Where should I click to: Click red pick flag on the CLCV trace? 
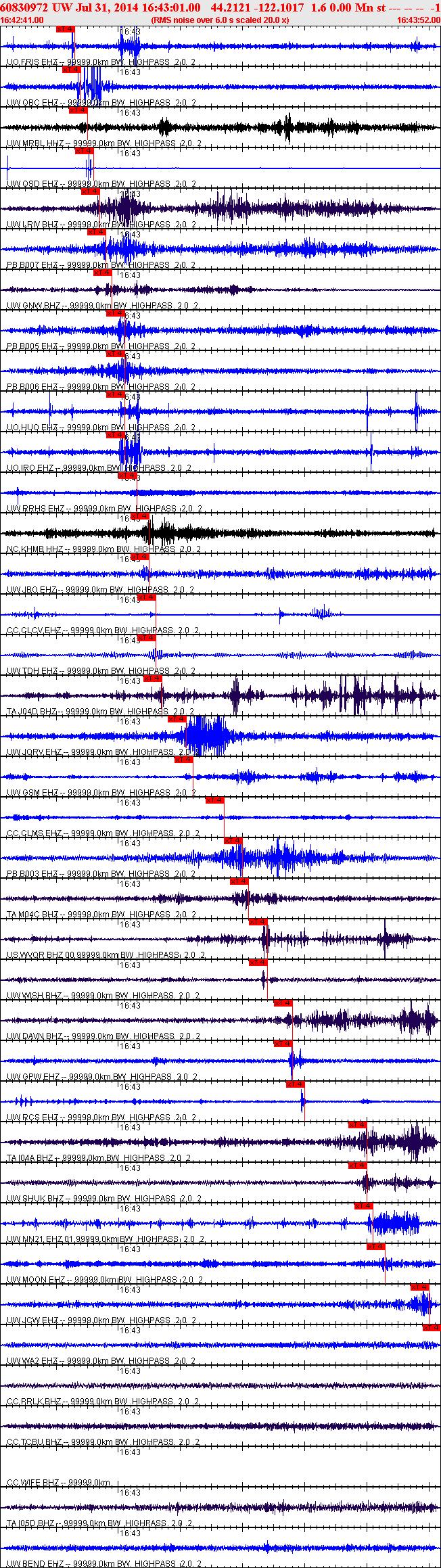147,597
